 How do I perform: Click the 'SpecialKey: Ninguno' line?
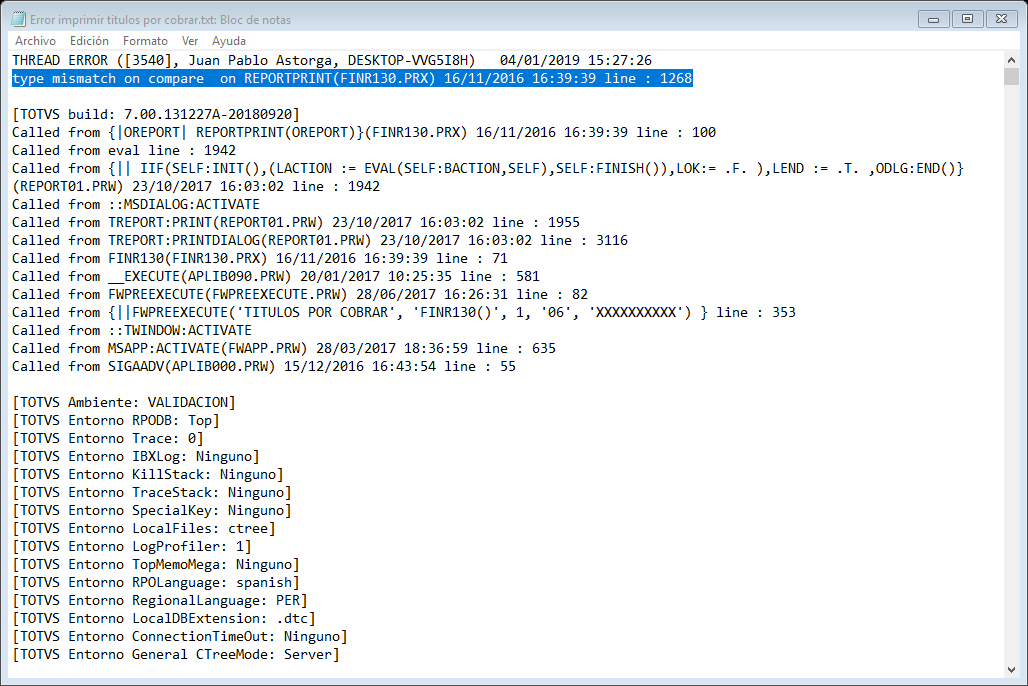[152, 510]
